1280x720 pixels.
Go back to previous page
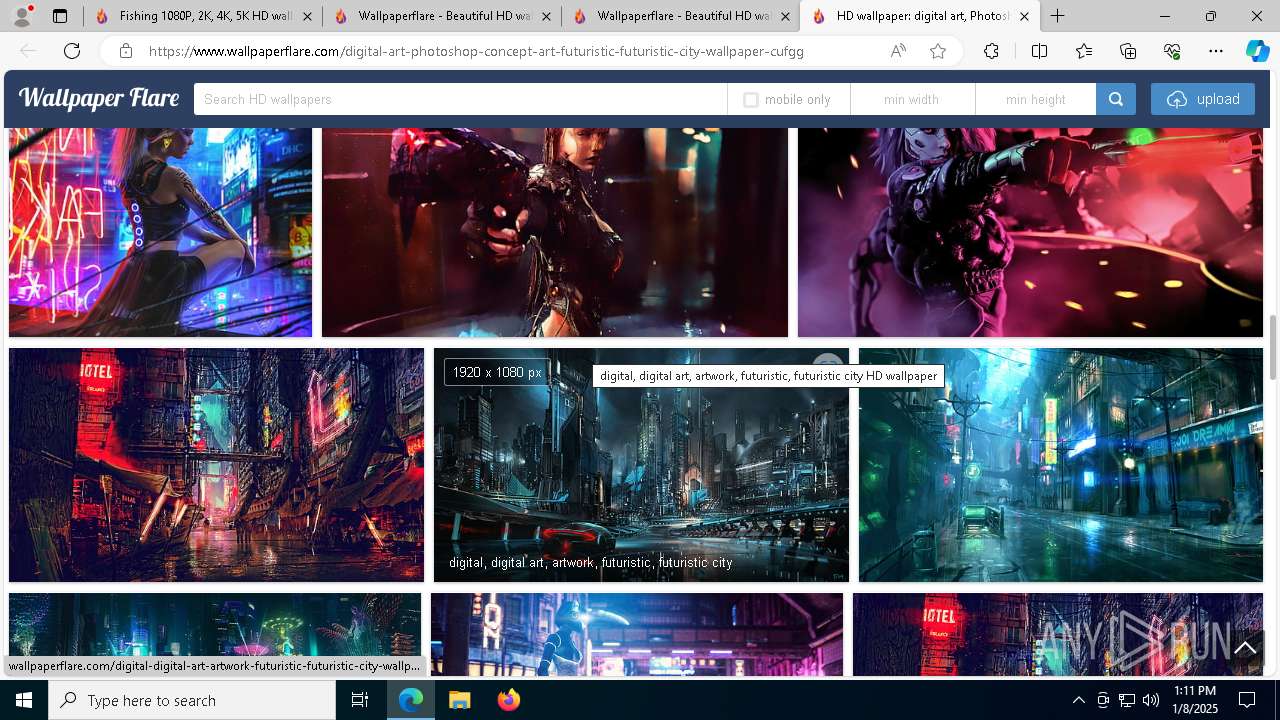pos(28,51)
